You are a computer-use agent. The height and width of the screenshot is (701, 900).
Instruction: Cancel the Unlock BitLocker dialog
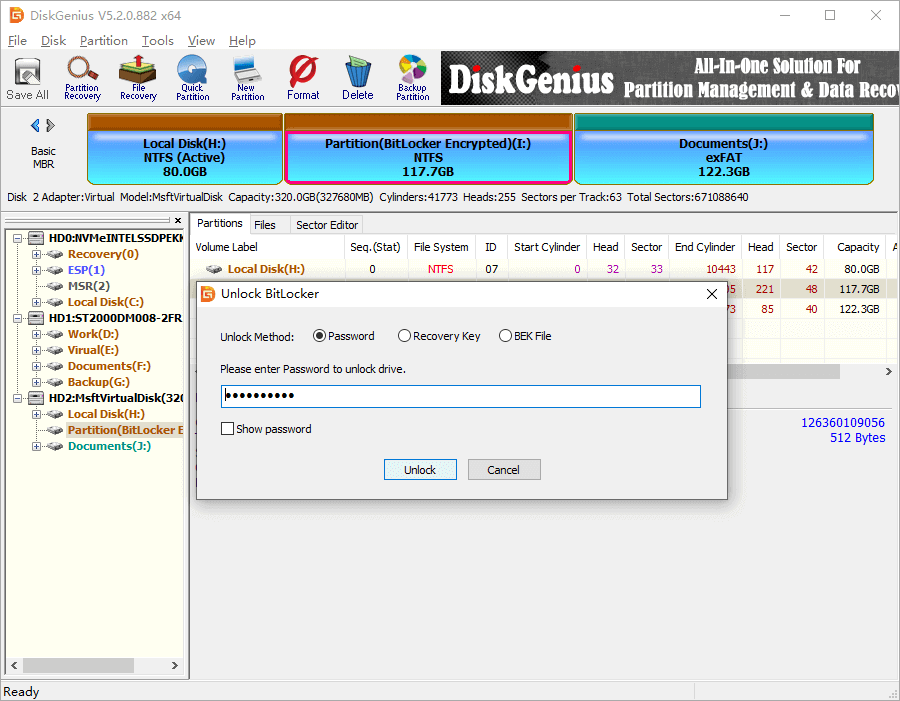click(x=503, y=470)
